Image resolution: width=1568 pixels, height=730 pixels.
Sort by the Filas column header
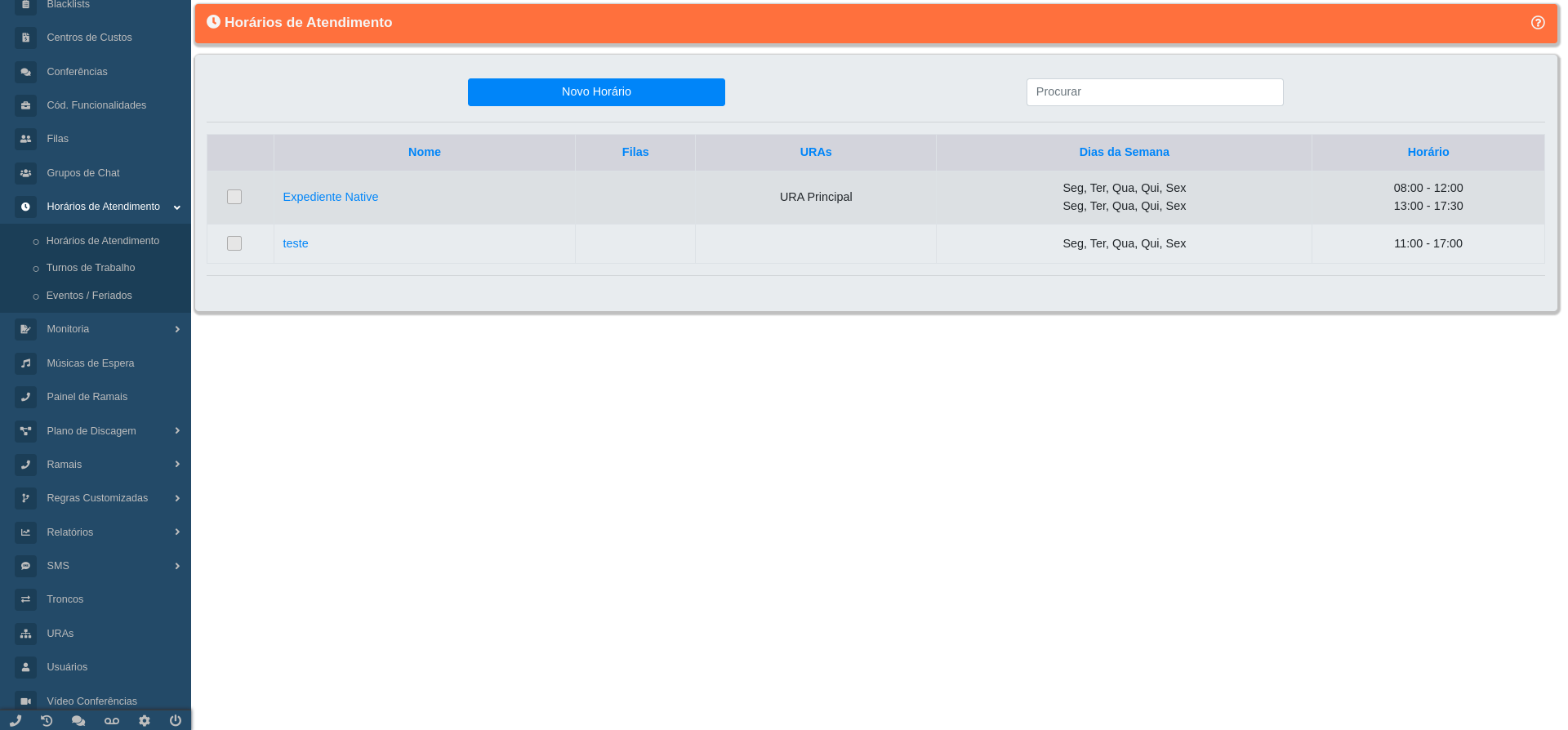point(635,152)
